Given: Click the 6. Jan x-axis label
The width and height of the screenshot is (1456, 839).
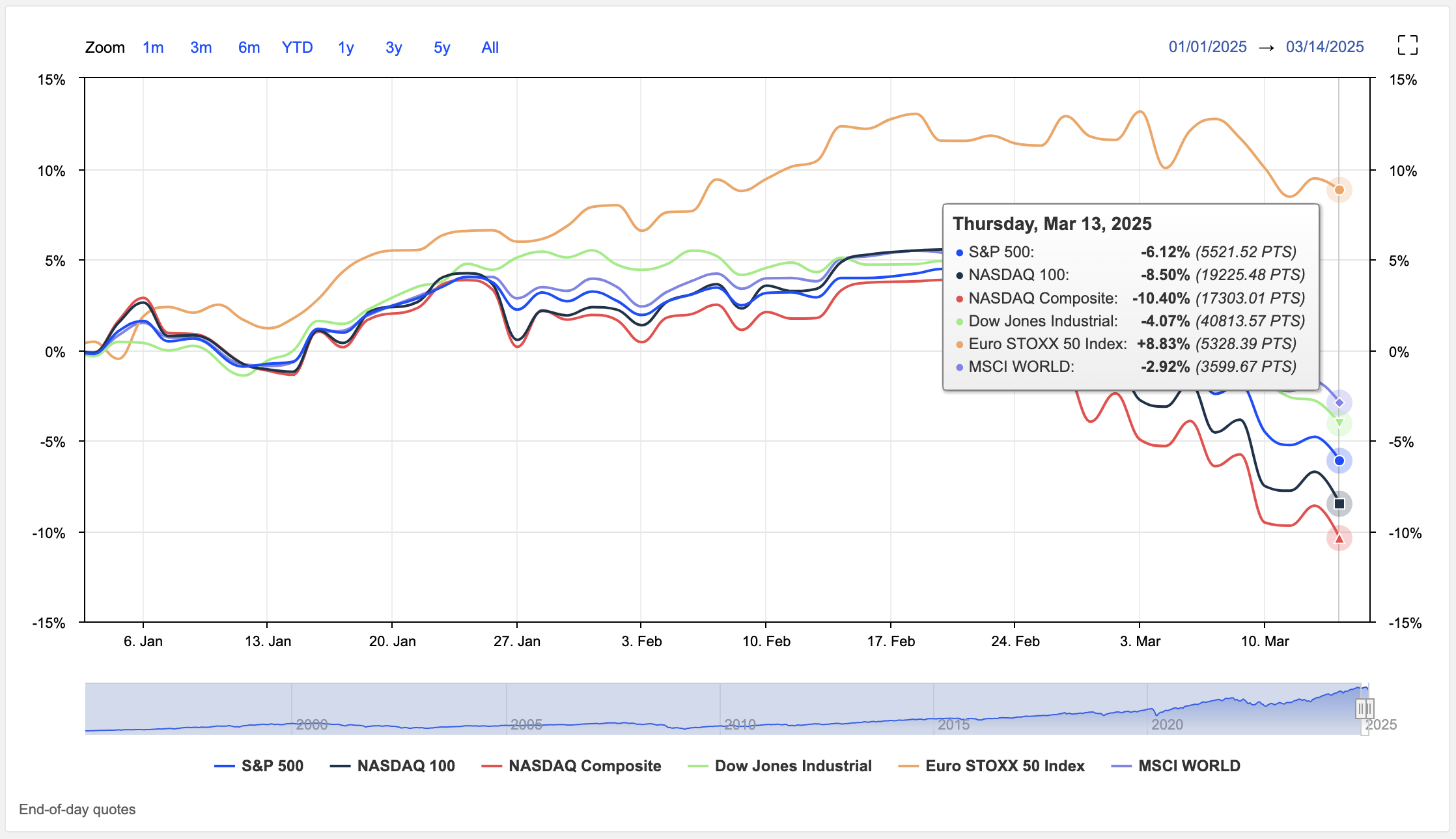Looking at the screenshot, I should (x=143, y=642).
